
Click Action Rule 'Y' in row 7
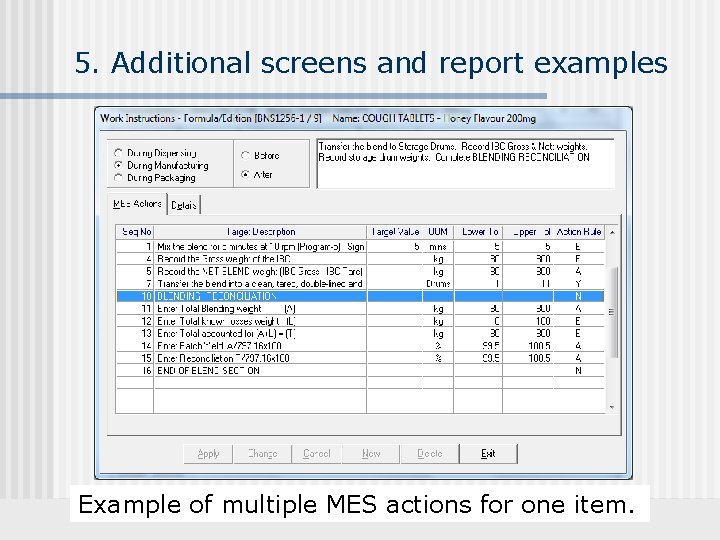click(579, 284)
